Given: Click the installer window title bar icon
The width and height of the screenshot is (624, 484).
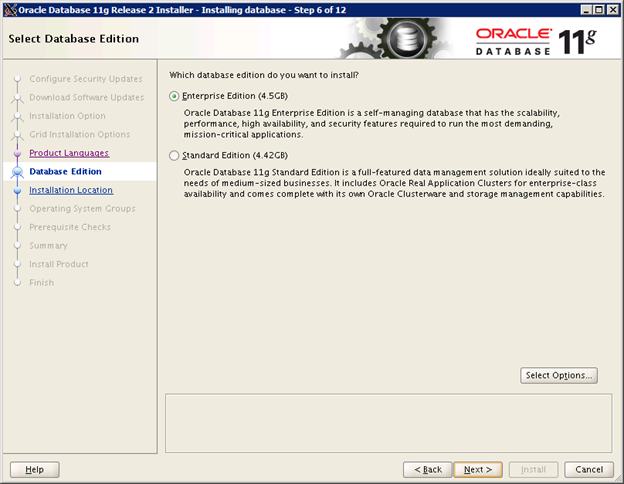Looking at the screenshot, I should tap(10, 10).
